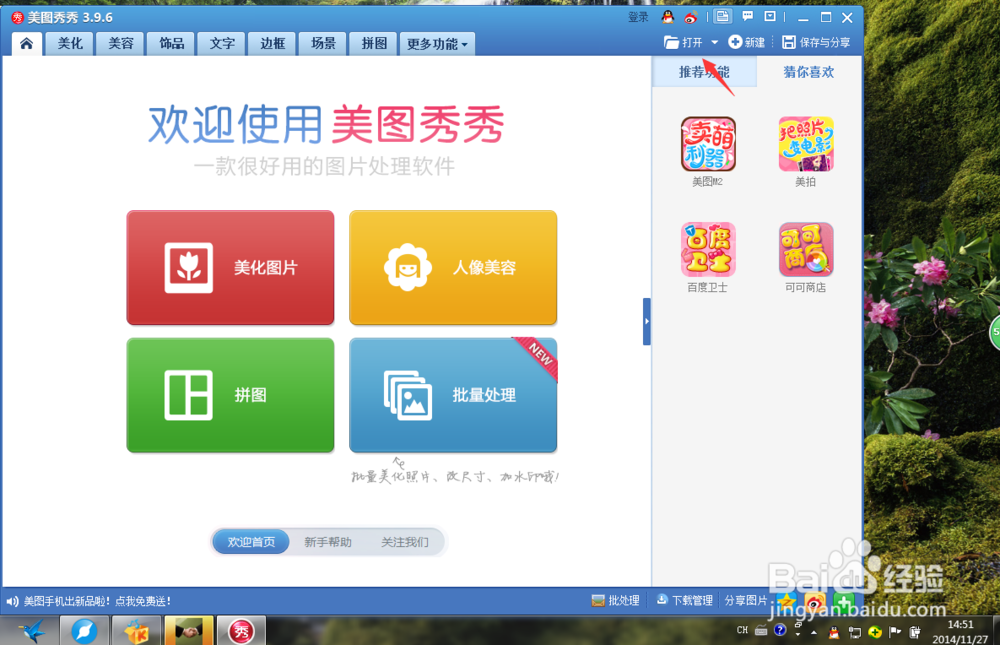Image resolution: width=1000 pixels, height=645 pixels.
Task: Show hidden tray icons arrow
Action: [814, 633]
